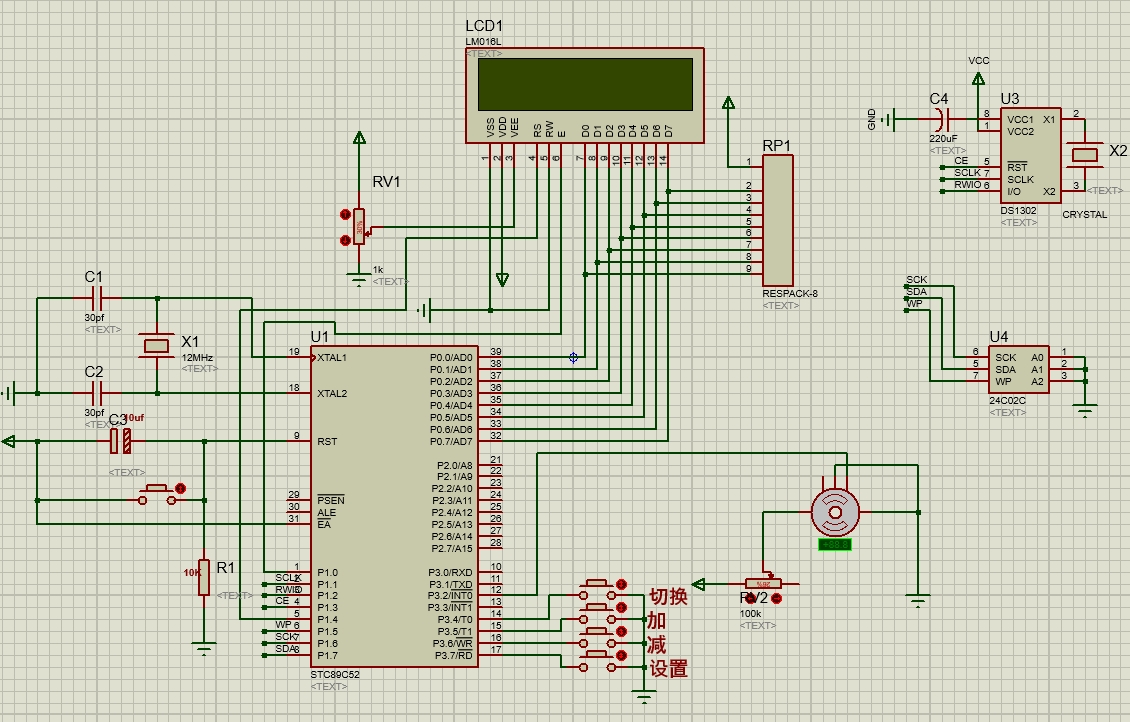Click the 24C02C part label
Screen dimensions: 1130x722
point(1007,401)
